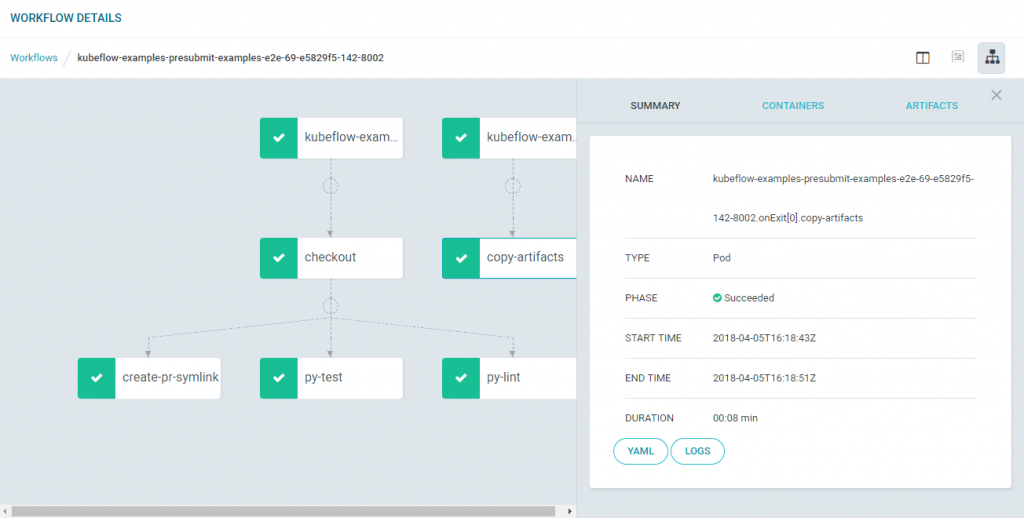Close the node details side panel

pyautogui.click(x=996, y=95)
